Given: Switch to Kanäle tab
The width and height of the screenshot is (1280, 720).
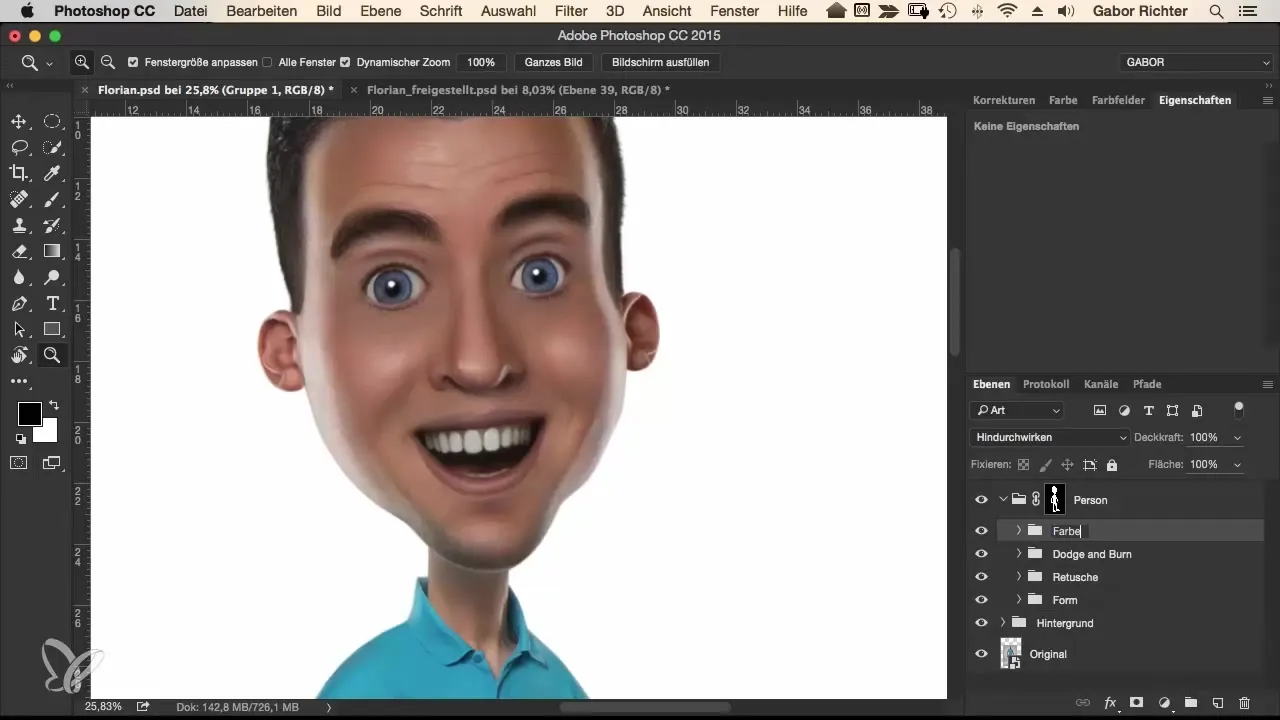Looking at the screenshot, I should (1101, 384).
